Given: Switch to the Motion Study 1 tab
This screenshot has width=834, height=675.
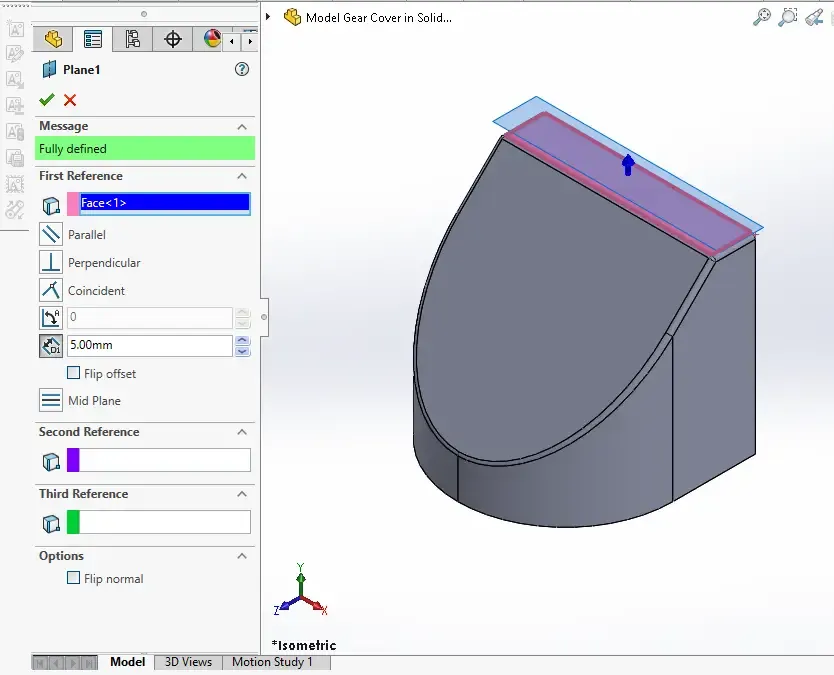Looking at the screenshot, I should coord(272,662).
